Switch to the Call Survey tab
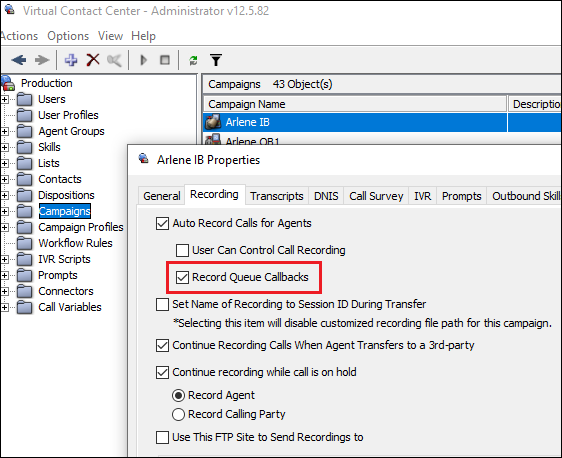Image resolution: width=562 pixels, height=458 pixels. (x=376, y=196)
